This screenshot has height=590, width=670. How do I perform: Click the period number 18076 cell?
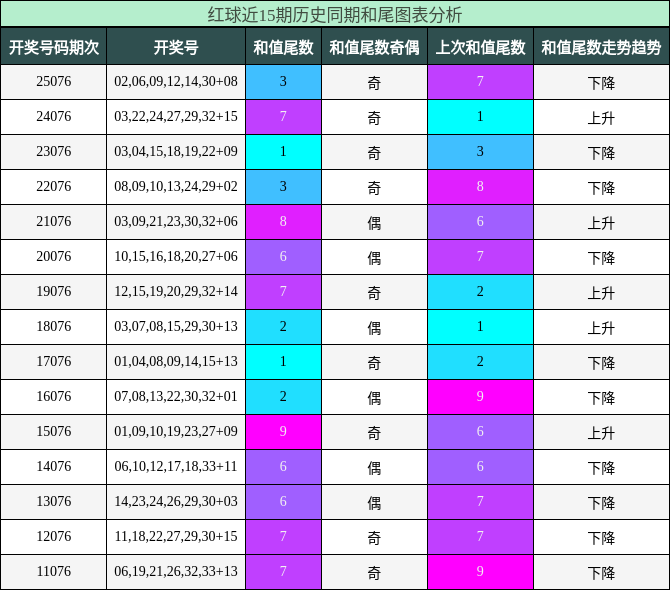point(53,327)
